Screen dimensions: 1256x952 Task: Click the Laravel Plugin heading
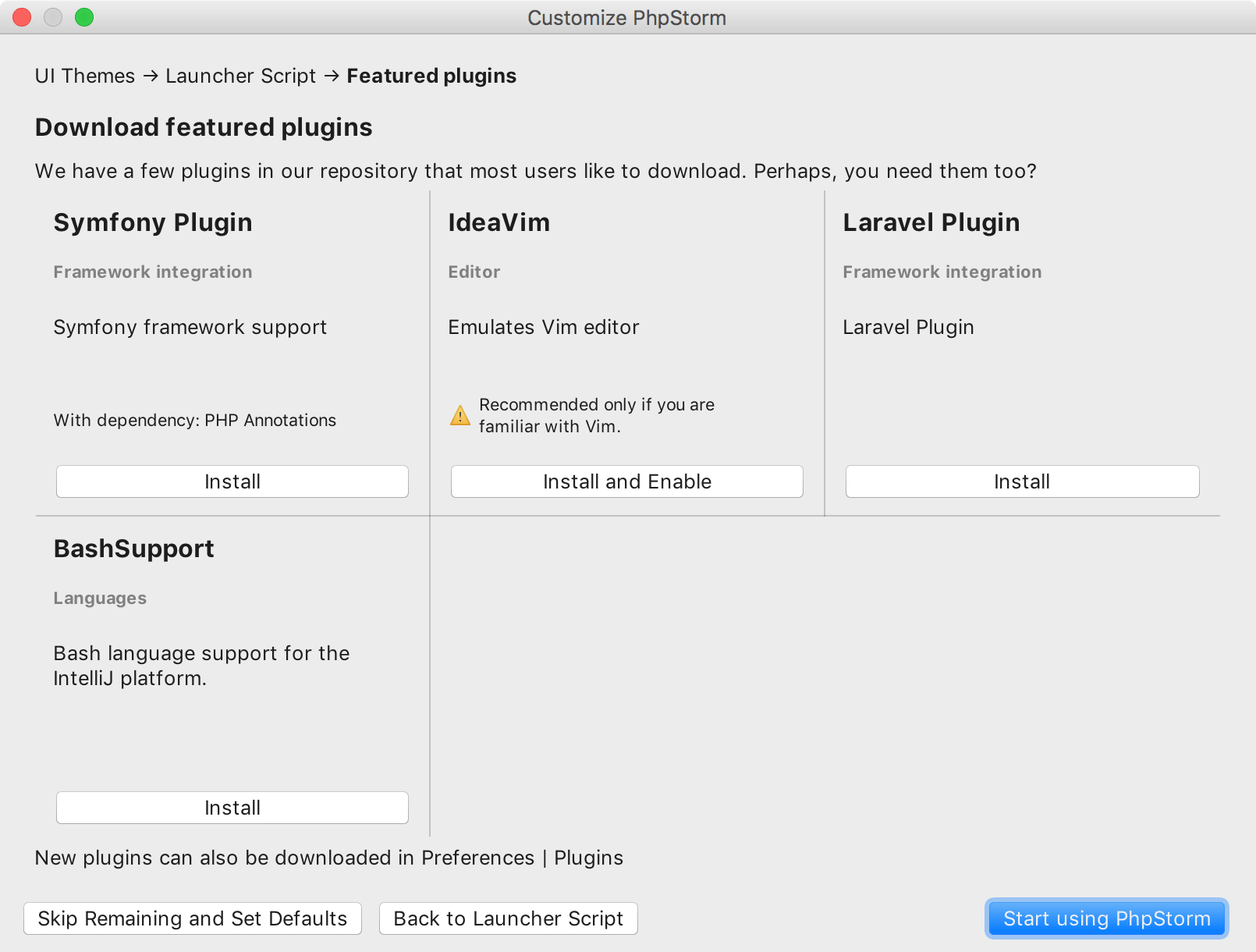(x=931, y=222)
